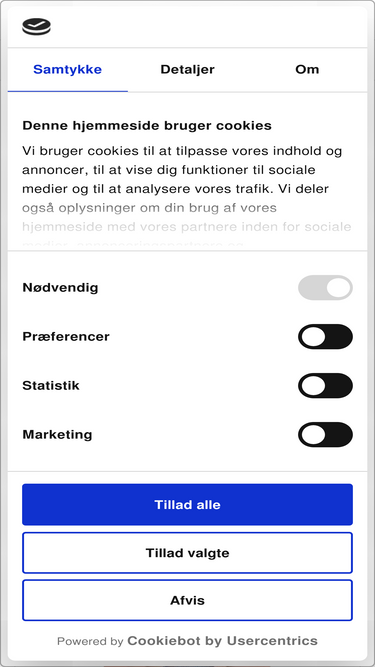Click the Cookiebot checkmark logo icon
The image size is (375, 667).
coord(37,27)
